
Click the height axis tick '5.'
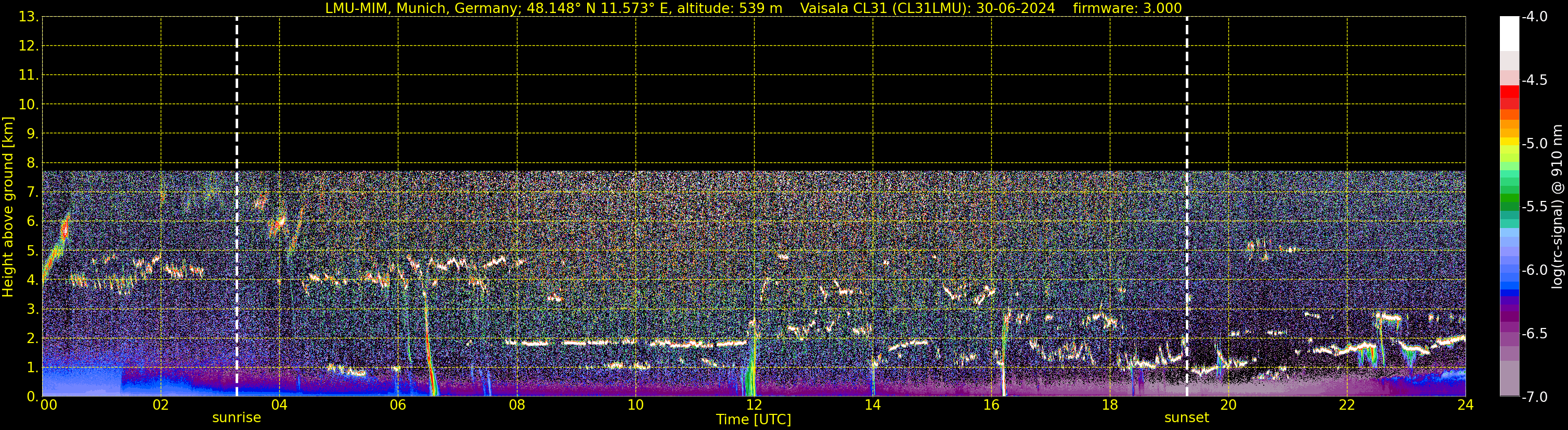(x=32, y=251)
